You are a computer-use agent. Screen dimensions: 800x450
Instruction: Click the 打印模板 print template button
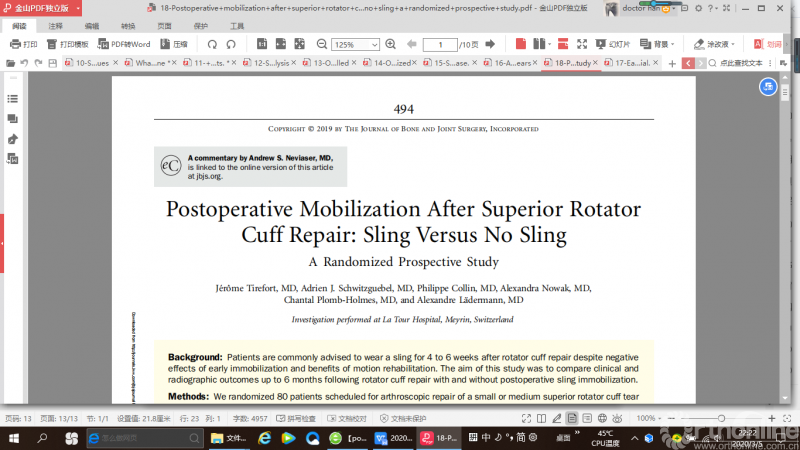click(67, 45)
